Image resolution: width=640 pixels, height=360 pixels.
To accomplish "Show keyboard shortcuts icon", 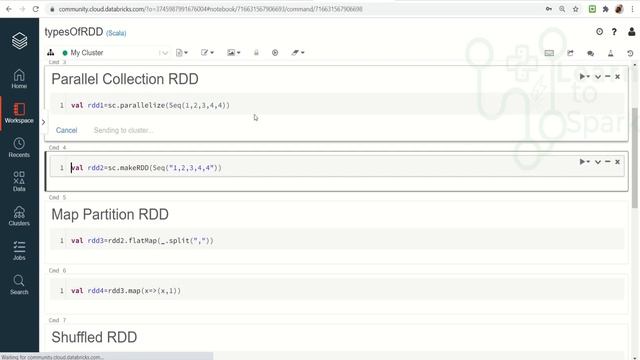I will pyautogui.click(x=549, y=53).
